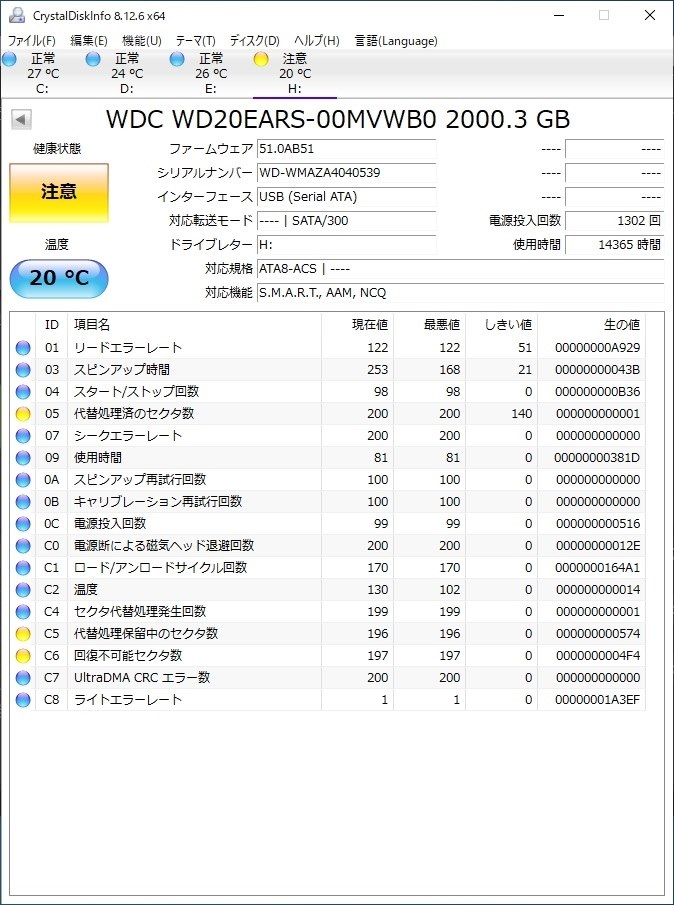Open the テーマ(T) menu
The image size is (674, 905).
click(x=196, y=41)
